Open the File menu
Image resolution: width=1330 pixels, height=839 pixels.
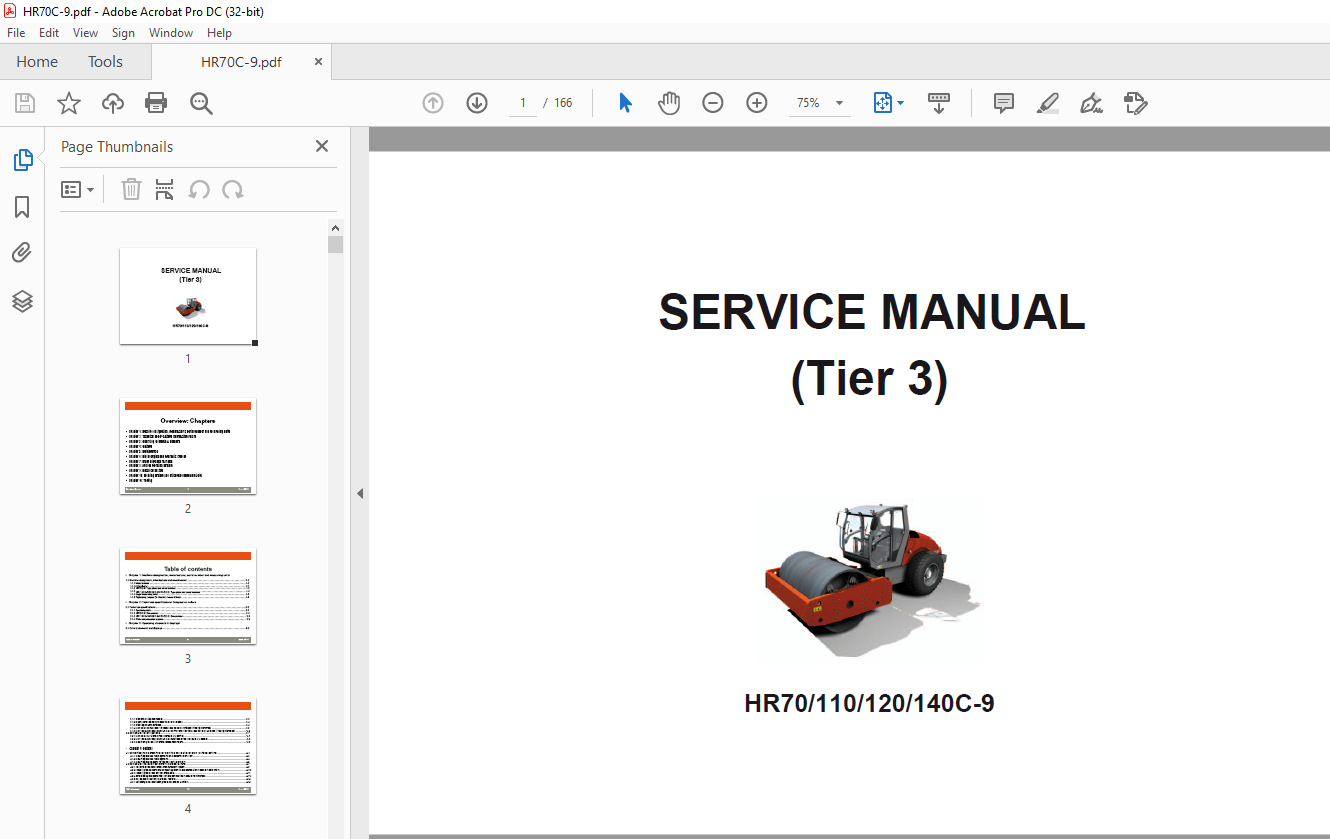click(x=16, y=33)
